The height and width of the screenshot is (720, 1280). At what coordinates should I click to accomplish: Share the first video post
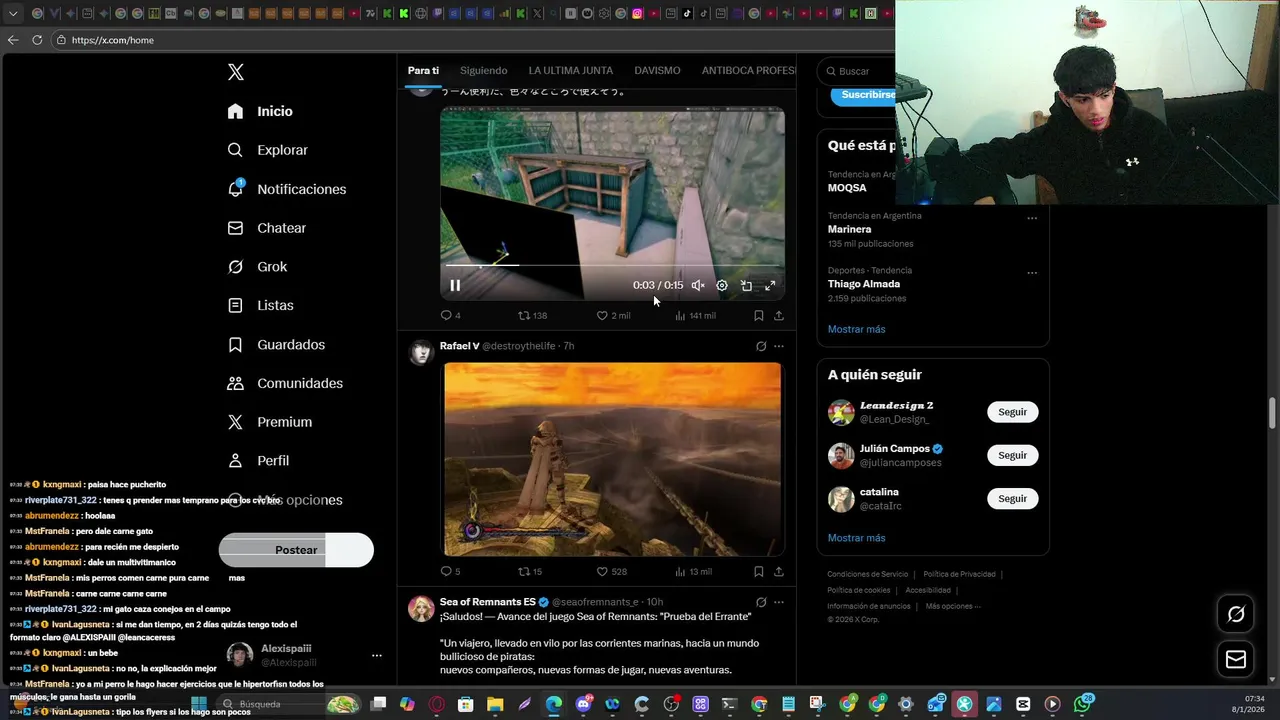tap(779, 315)
